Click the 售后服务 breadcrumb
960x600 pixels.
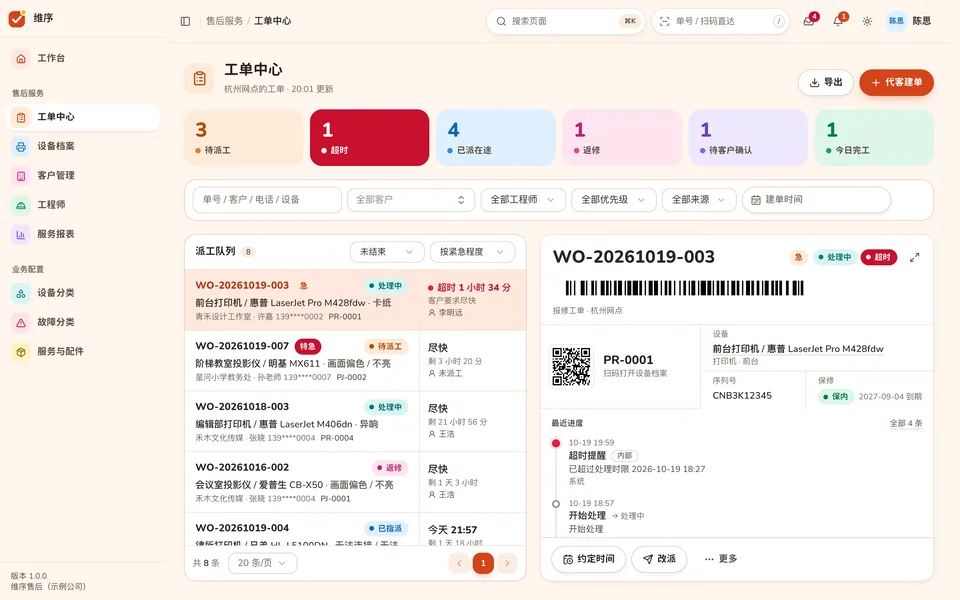[x=225, y=21]
